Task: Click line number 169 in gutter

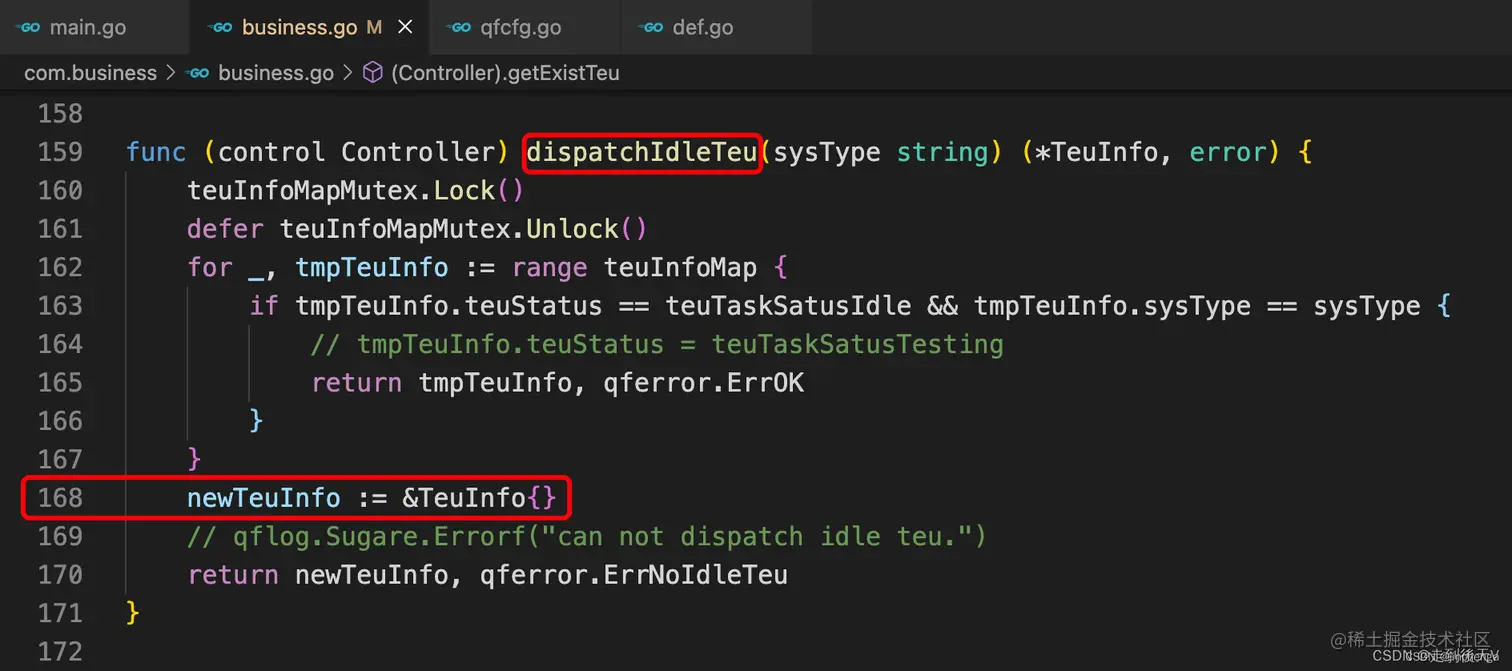Action: click(x=60, y=536)
